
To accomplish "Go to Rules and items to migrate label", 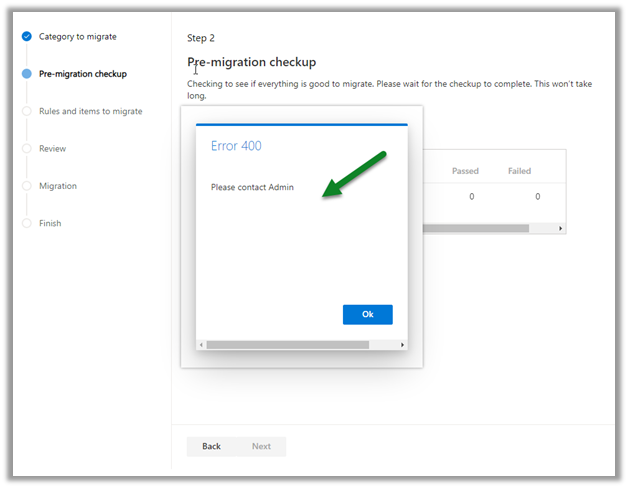I will (x=90, y=112).
